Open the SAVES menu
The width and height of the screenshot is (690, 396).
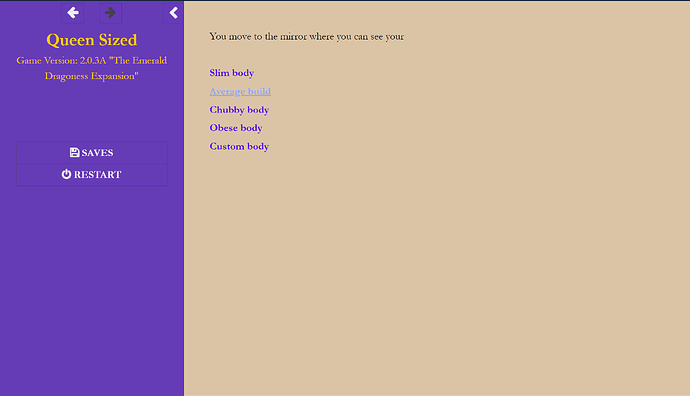coord(92,153)
